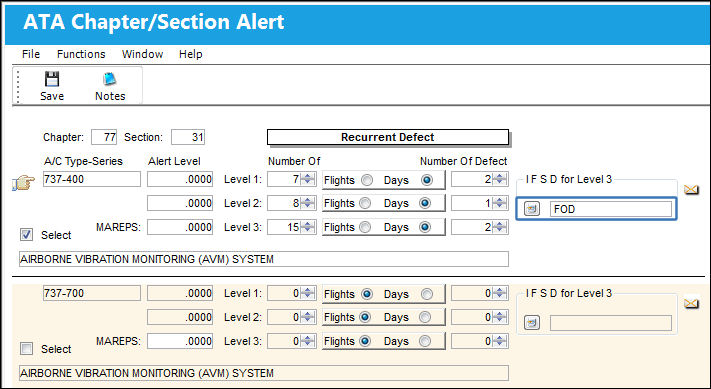Click the 737-400 AVM system description field
The image size is (711, 389).
click(x=264, y=259)
